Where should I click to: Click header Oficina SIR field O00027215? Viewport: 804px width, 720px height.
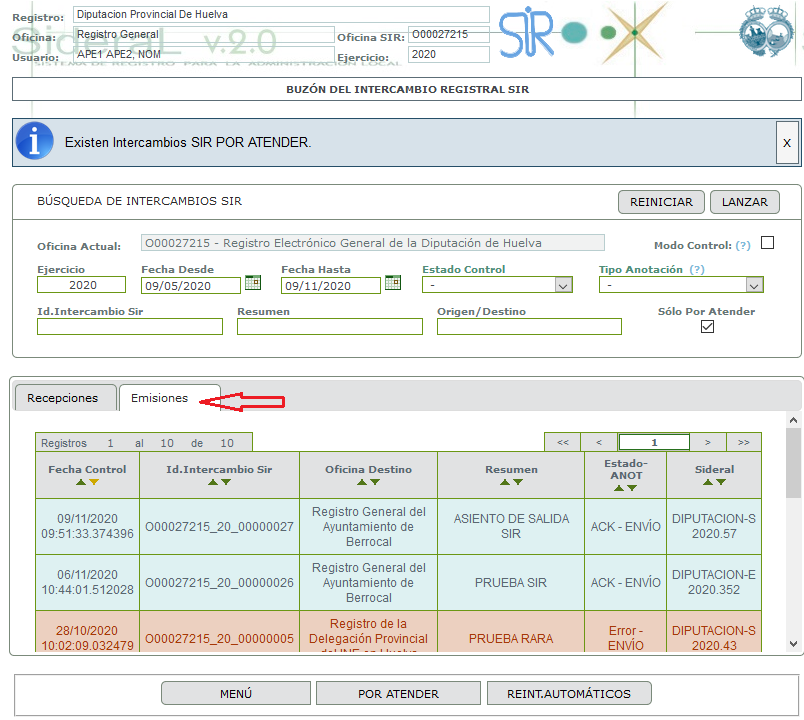click(449, 34)
